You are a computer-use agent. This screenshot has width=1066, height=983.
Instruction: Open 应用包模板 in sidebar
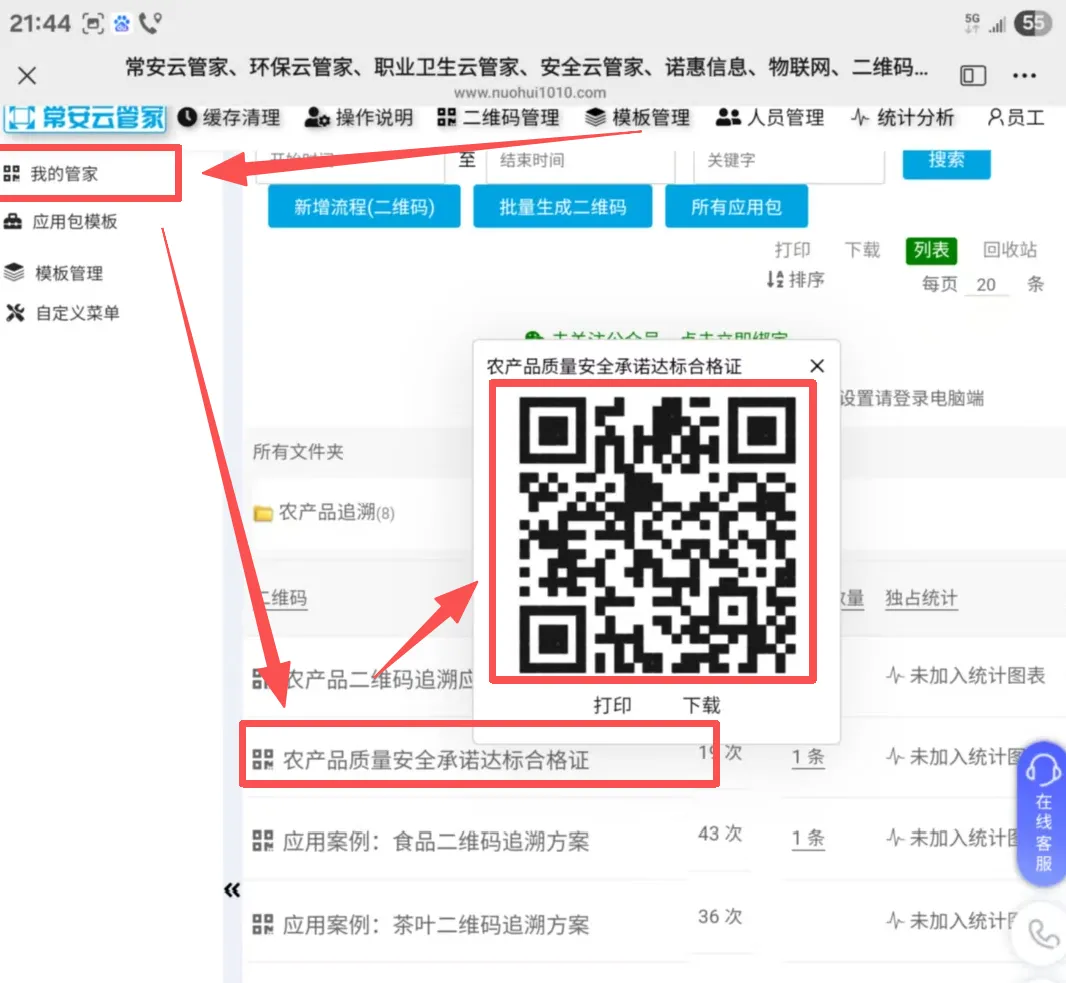point(74,222)
